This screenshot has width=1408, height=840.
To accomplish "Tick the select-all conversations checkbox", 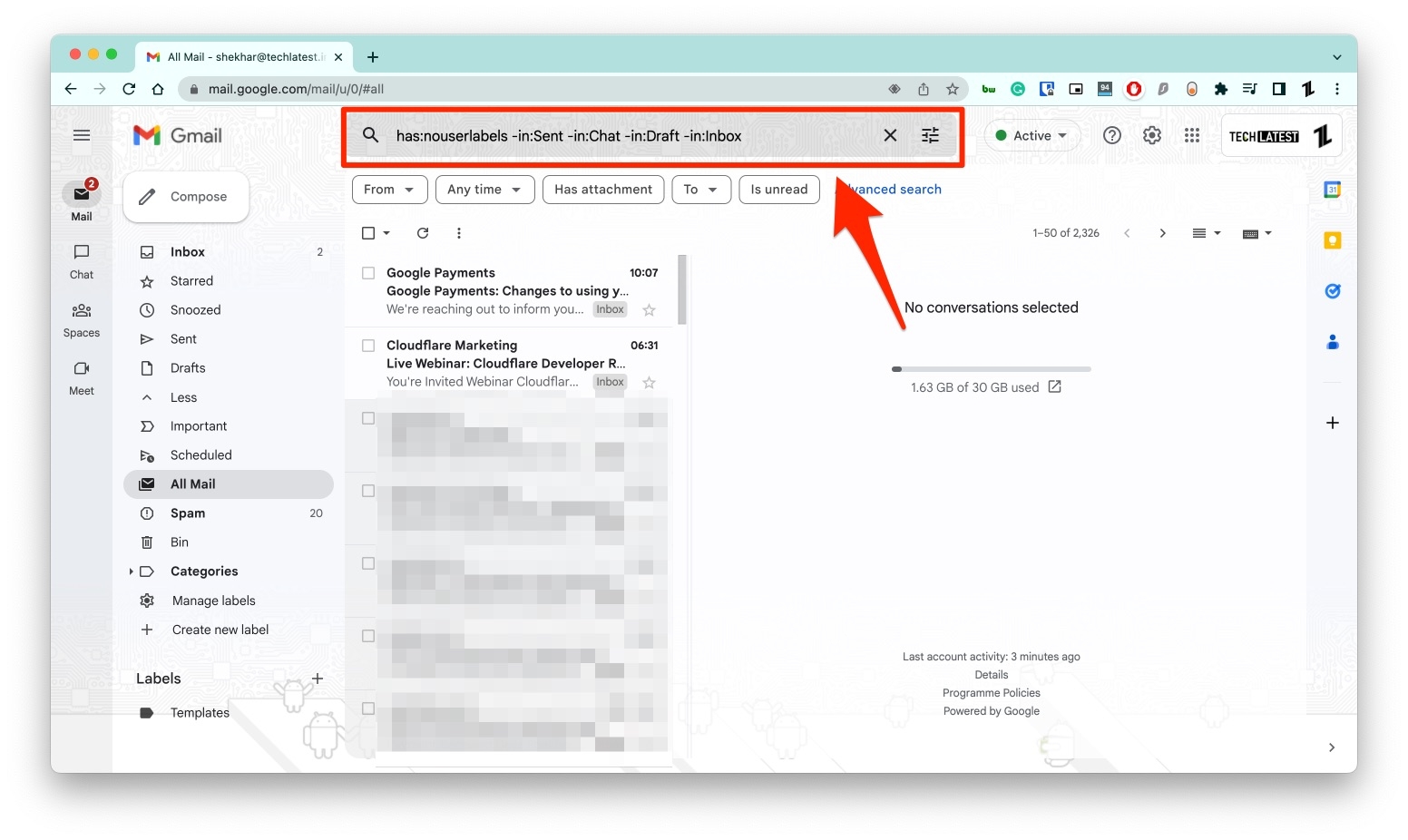I will pos(367,232).
